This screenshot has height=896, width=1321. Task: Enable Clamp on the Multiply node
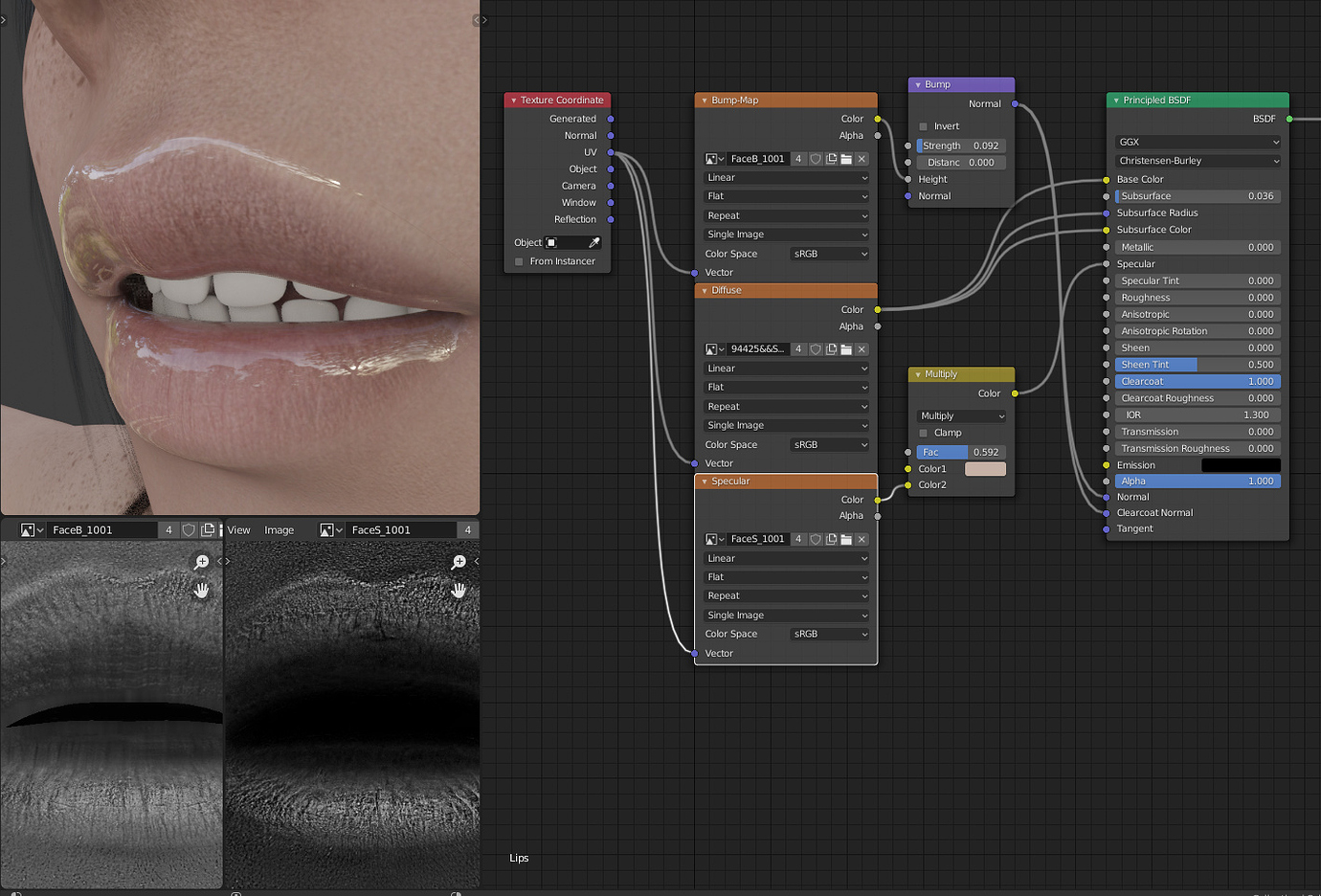[x=923, y=433]
